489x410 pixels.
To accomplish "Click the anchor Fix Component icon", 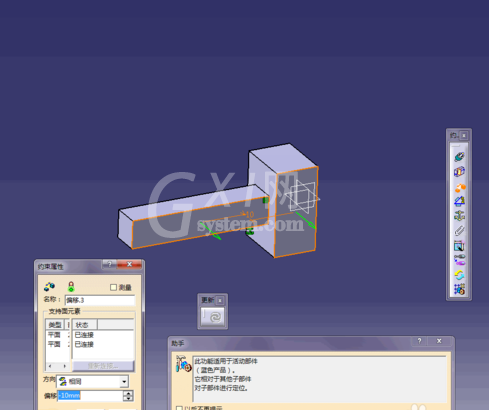I will [x=460, y=216].
